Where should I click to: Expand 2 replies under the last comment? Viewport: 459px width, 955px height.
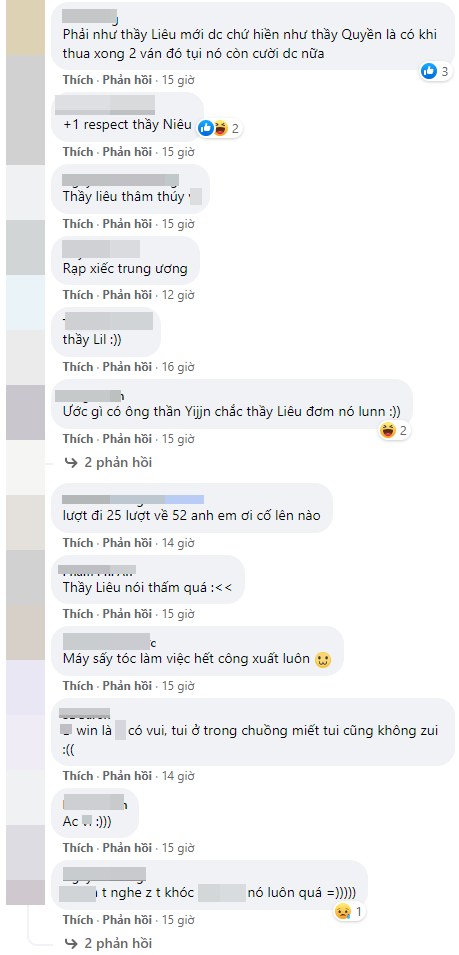109,943
